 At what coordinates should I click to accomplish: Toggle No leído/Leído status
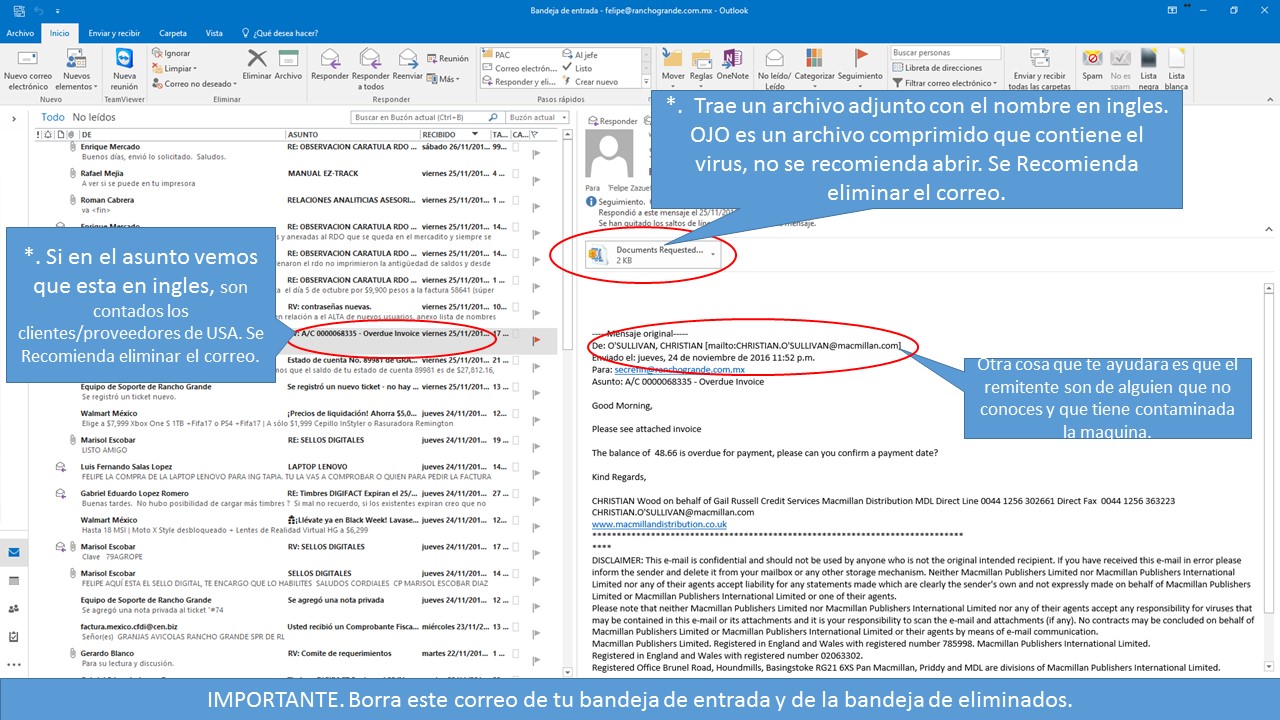pos(773,68)
